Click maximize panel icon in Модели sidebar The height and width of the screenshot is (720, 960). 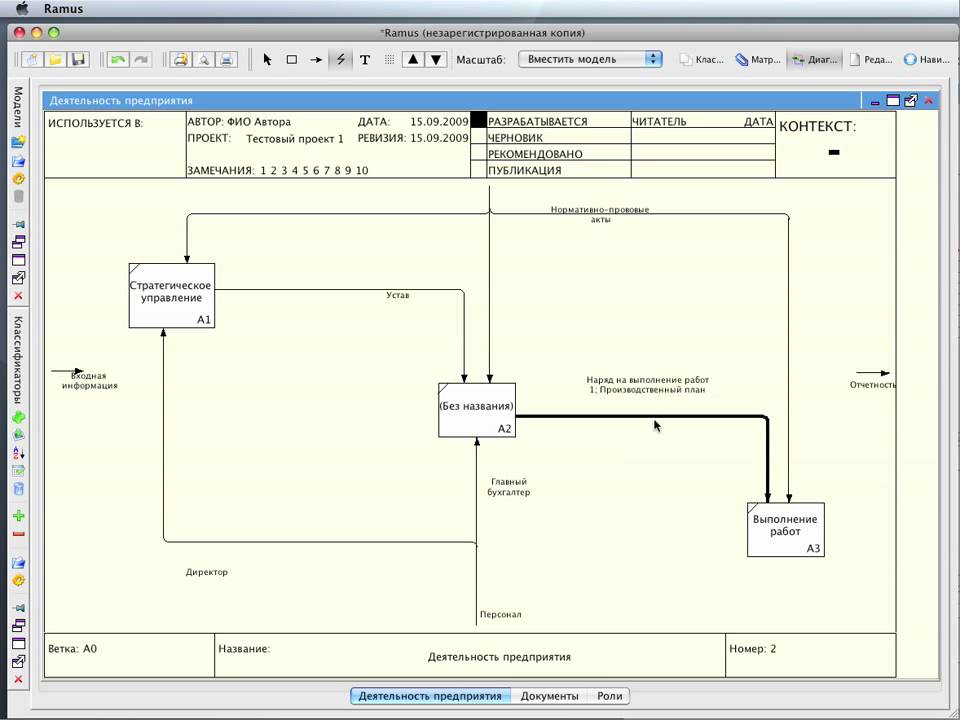pyautogui.click(x=18, y=260)
